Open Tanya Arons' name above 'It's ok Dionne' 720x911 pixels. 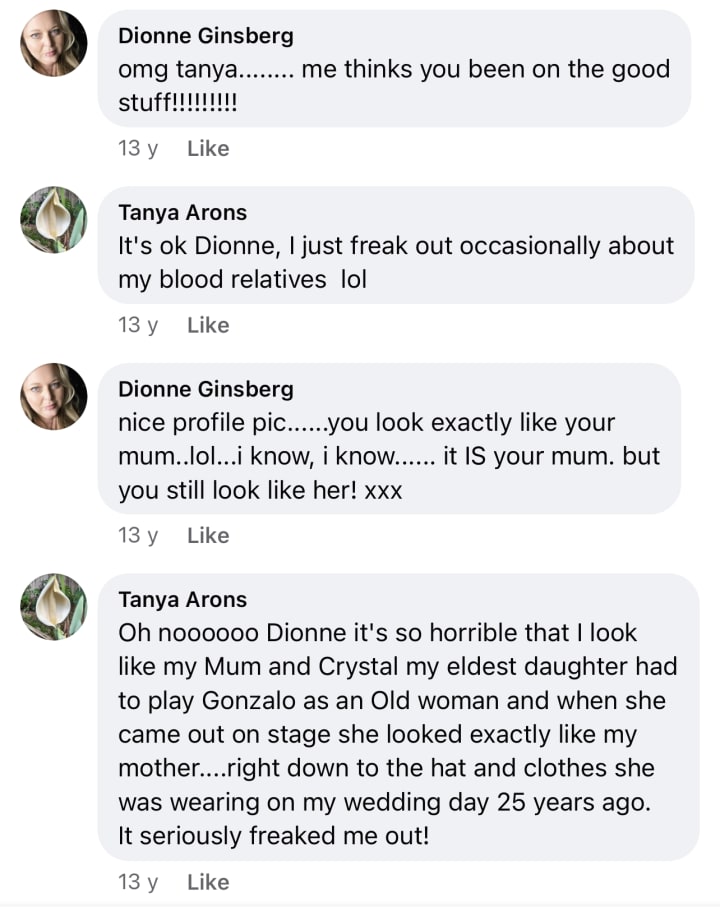pos(182,212)
